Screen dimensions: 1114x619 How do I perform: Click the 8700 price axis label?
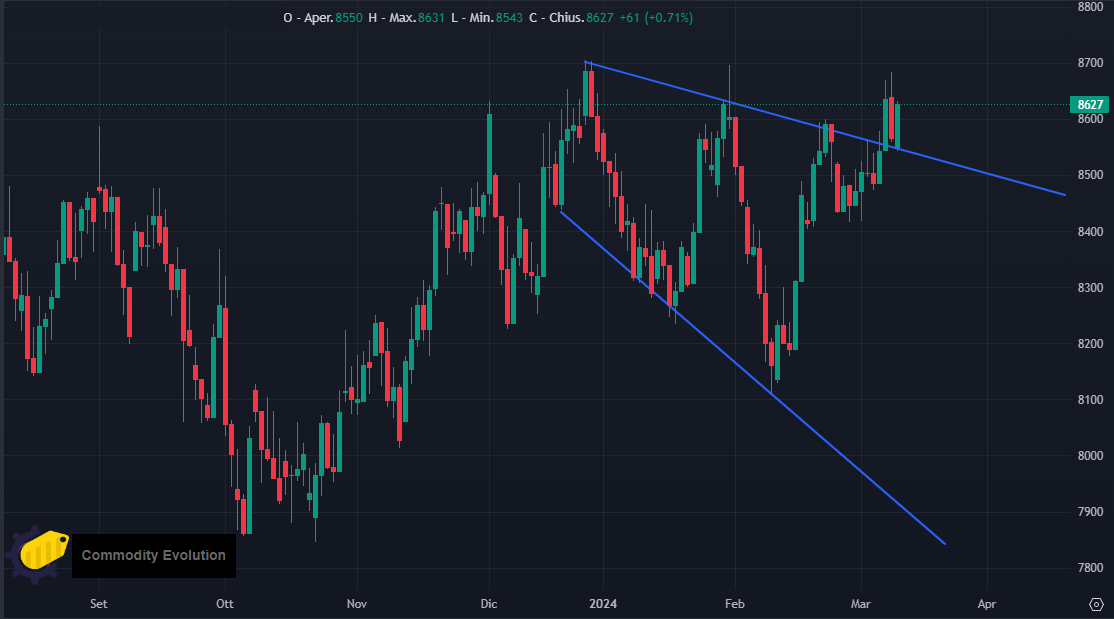coord(1091,63)
